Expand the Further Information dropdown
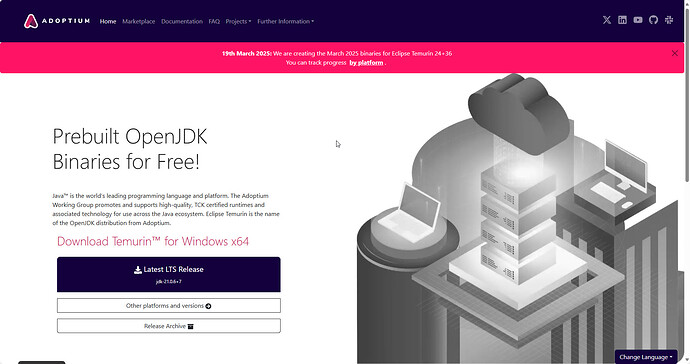This screenshot has width=690, height=364. point(286,21)
